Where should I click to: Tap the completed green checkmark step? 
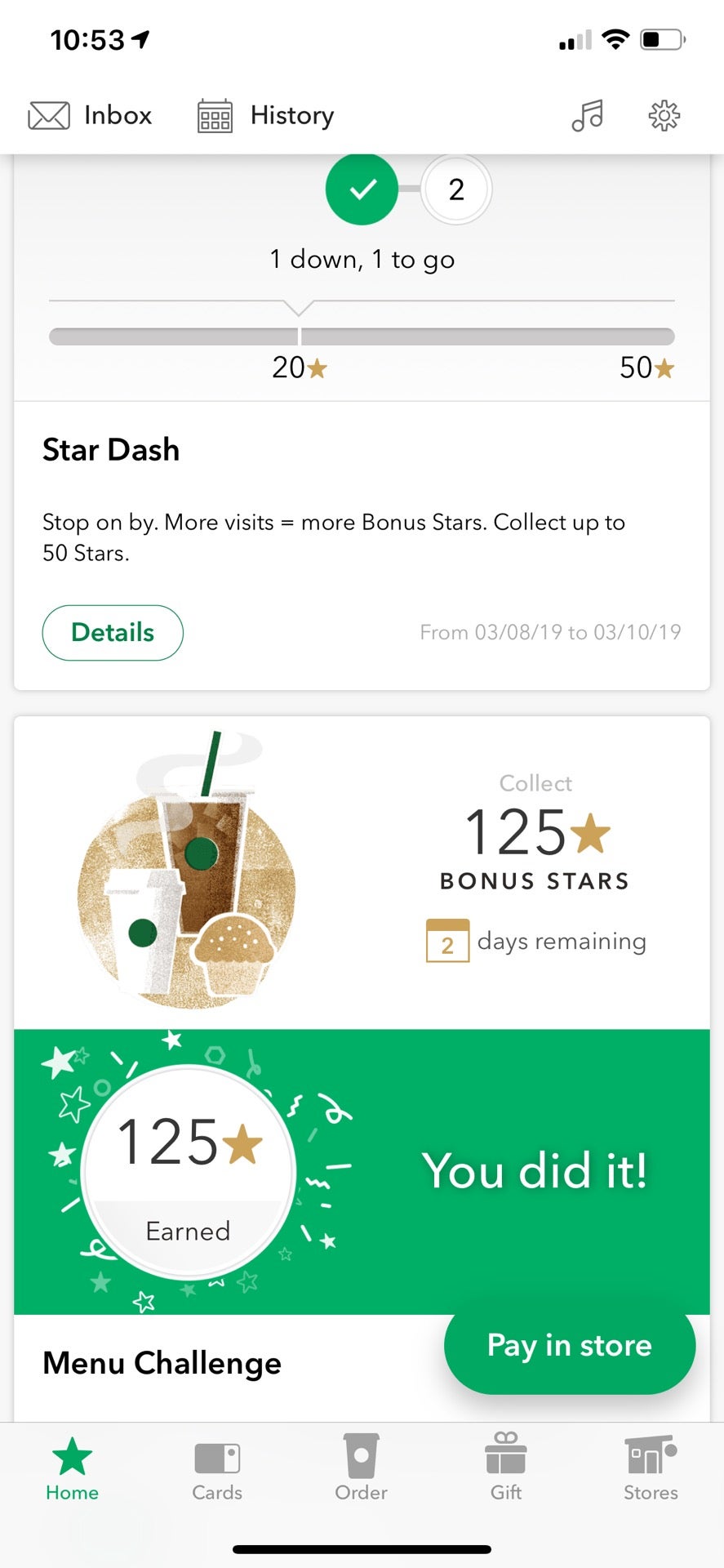point(362,189)
